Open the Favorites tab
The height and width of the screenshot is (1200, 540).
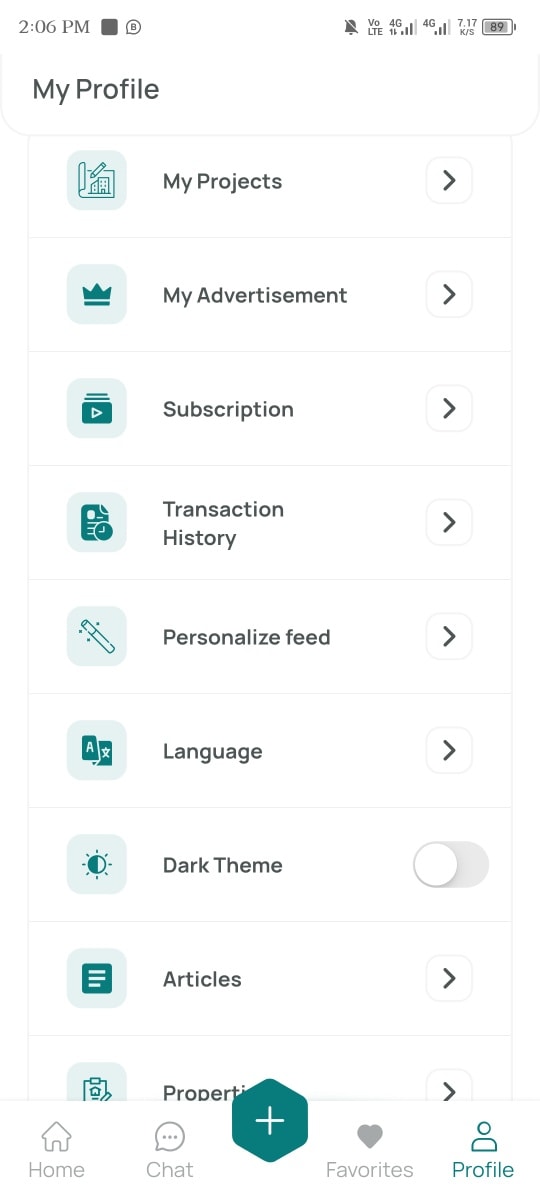370,1151
